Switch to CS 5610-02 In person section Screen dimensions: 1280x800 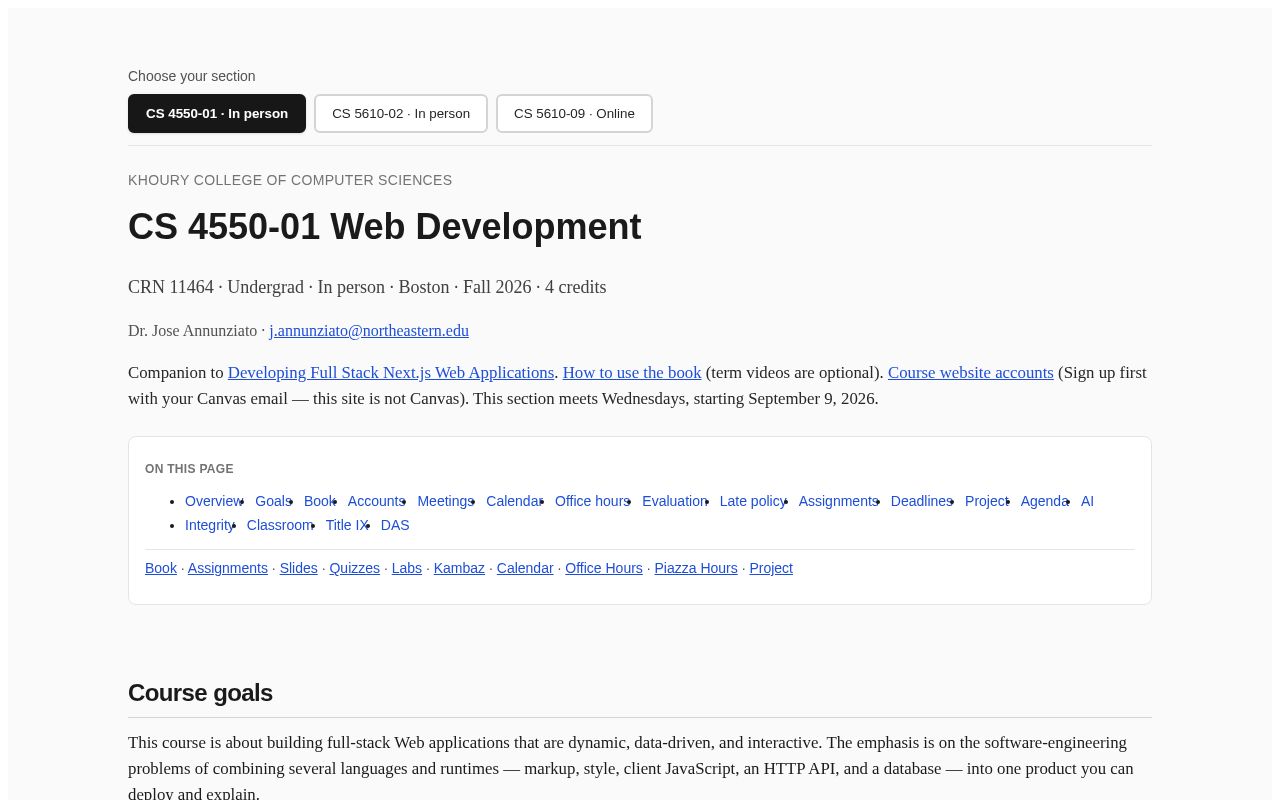[401, 113]
